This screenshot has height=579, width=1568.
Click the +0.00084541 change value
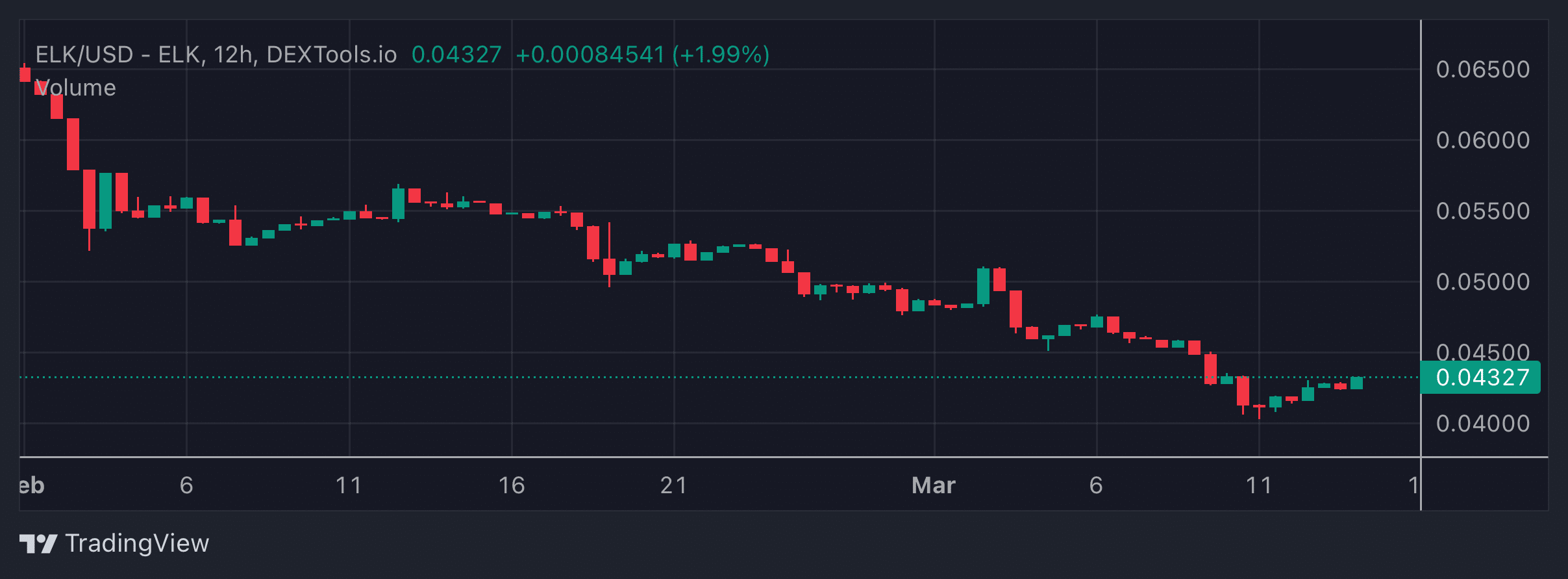pyautogui.click(x=590, y=55)
